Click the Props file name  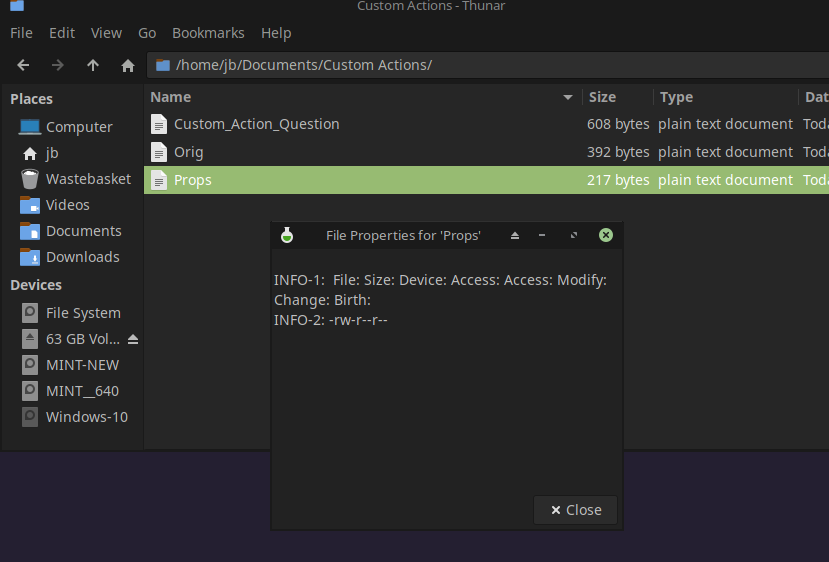(x=192, y=180)
